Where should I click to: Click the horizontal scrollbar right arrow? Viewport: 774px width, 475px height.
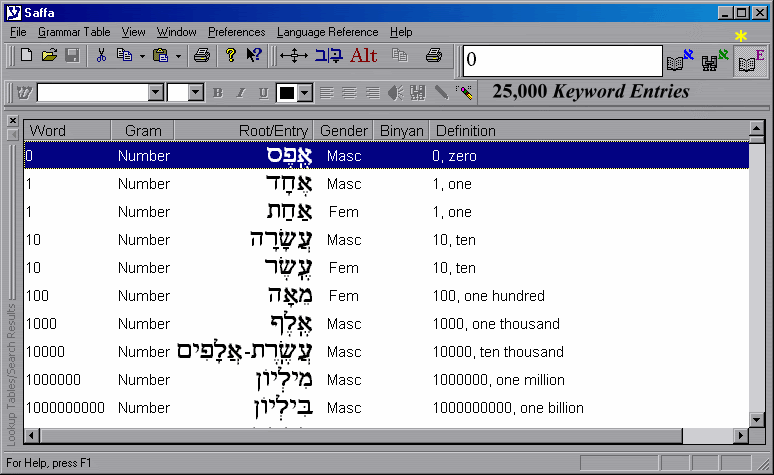[x=740, y=435]
